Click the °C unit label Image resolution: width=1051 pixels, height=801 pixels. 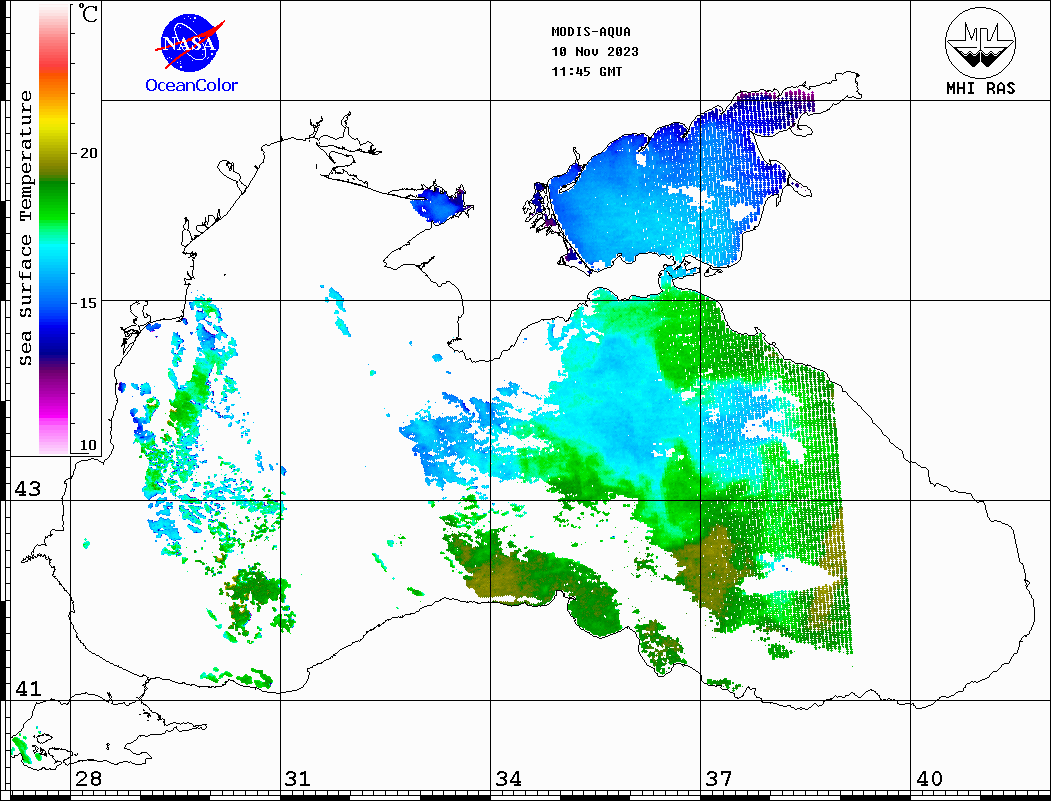(88, 13)
